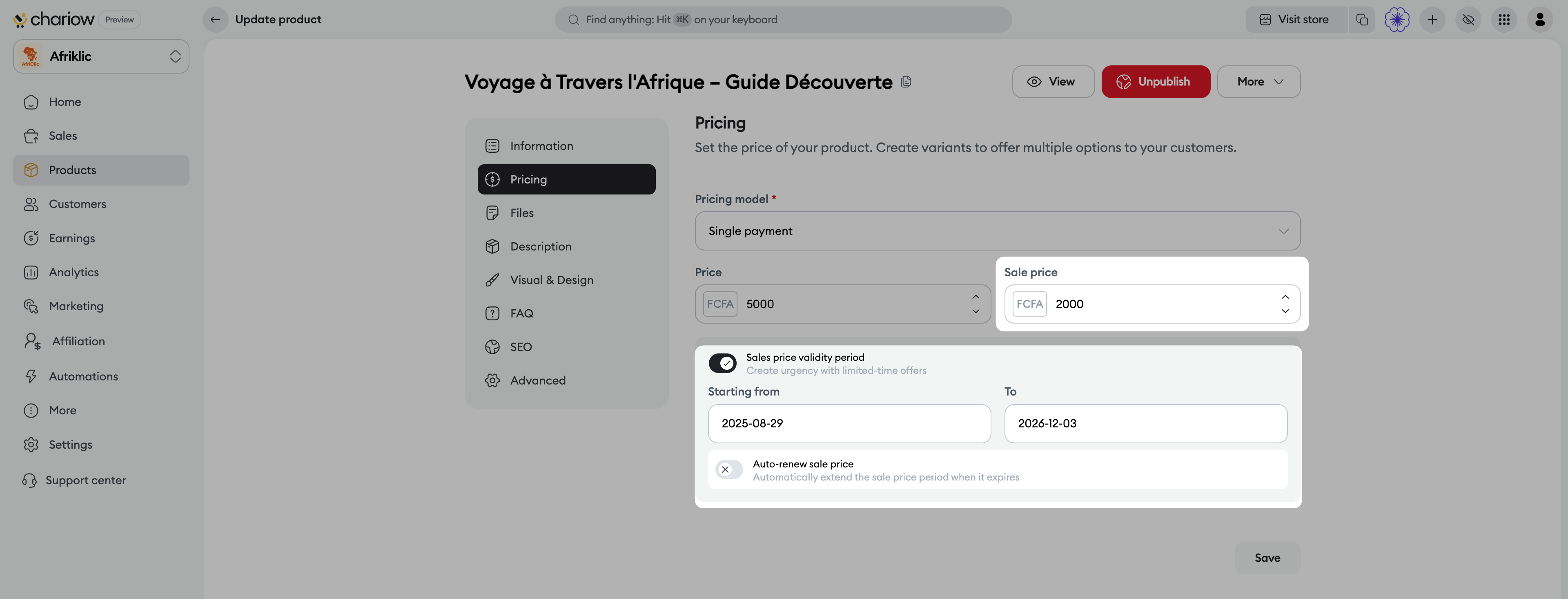
Task: Disable Sales price validity period toggle
Action: point(722,363)
